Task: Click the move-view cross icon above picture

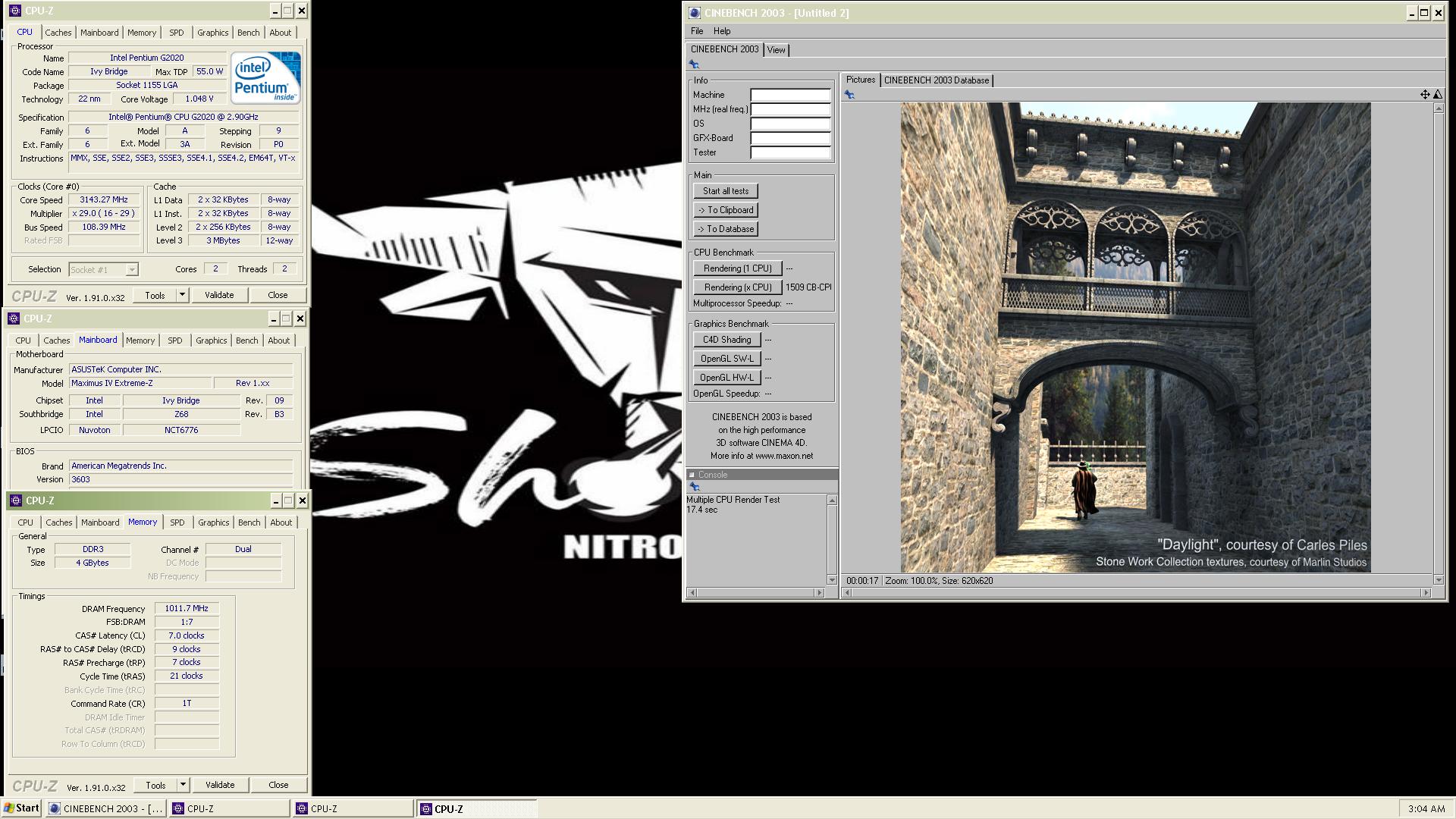Action: 1425,95
